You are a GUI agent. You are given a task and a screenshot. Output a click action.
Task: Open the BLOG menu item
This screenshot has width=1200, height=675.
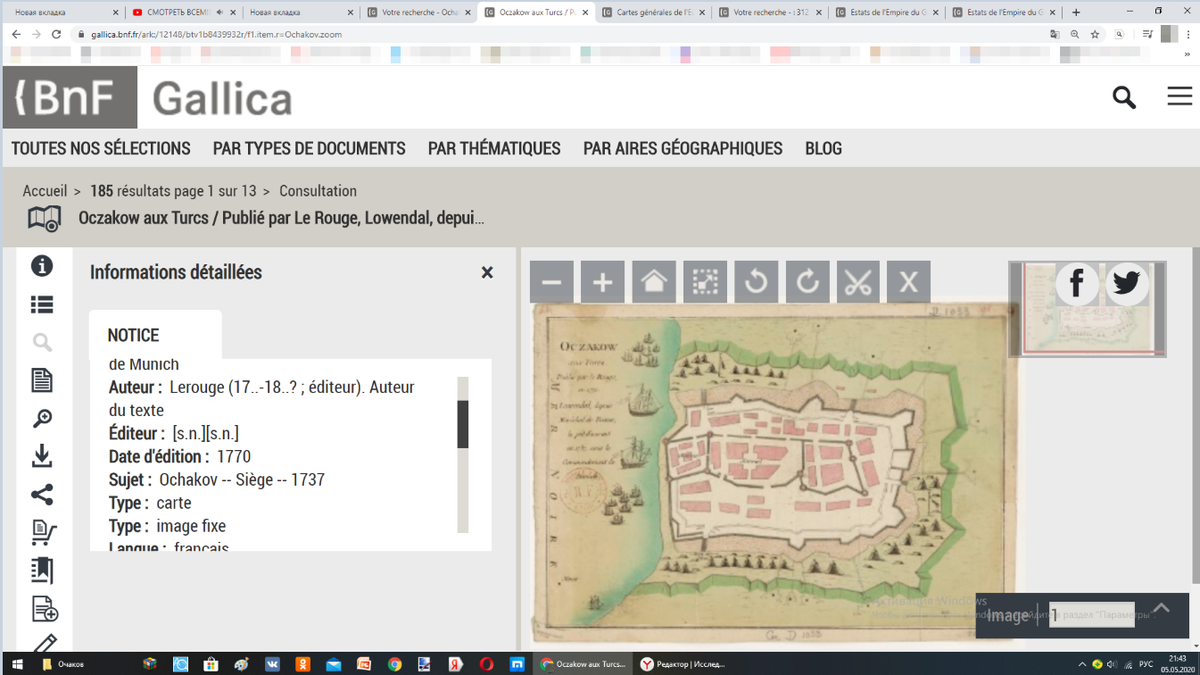click(823, 148)
